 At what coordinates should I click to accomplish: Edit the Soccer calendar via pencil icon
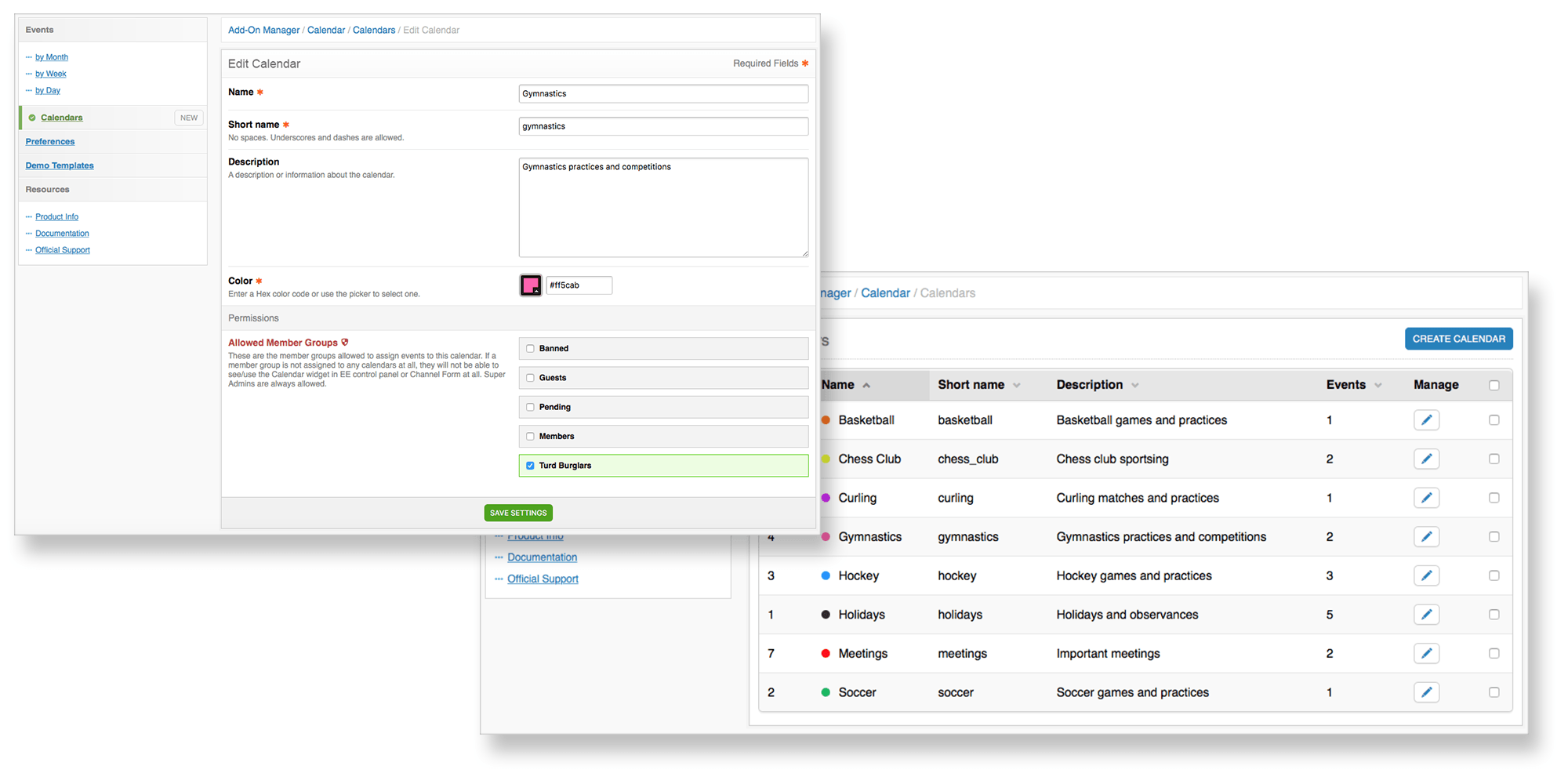pyautogui.click(x=1426, y=692)
